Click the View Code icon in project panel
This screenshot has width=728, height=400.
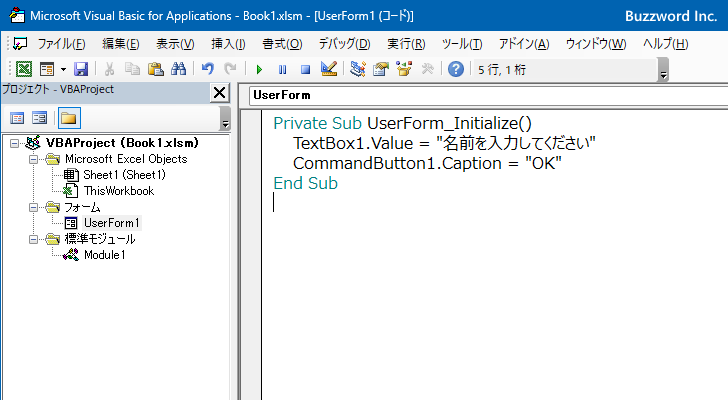[x=17, y=118]
